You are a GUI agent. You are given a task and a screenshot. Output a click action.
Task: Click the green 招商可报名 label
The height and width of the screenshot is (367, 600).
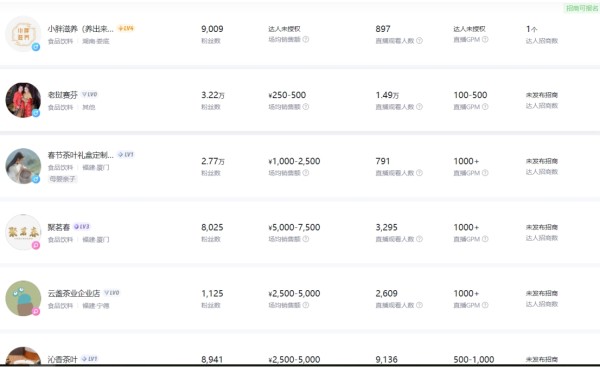[582, 8]
